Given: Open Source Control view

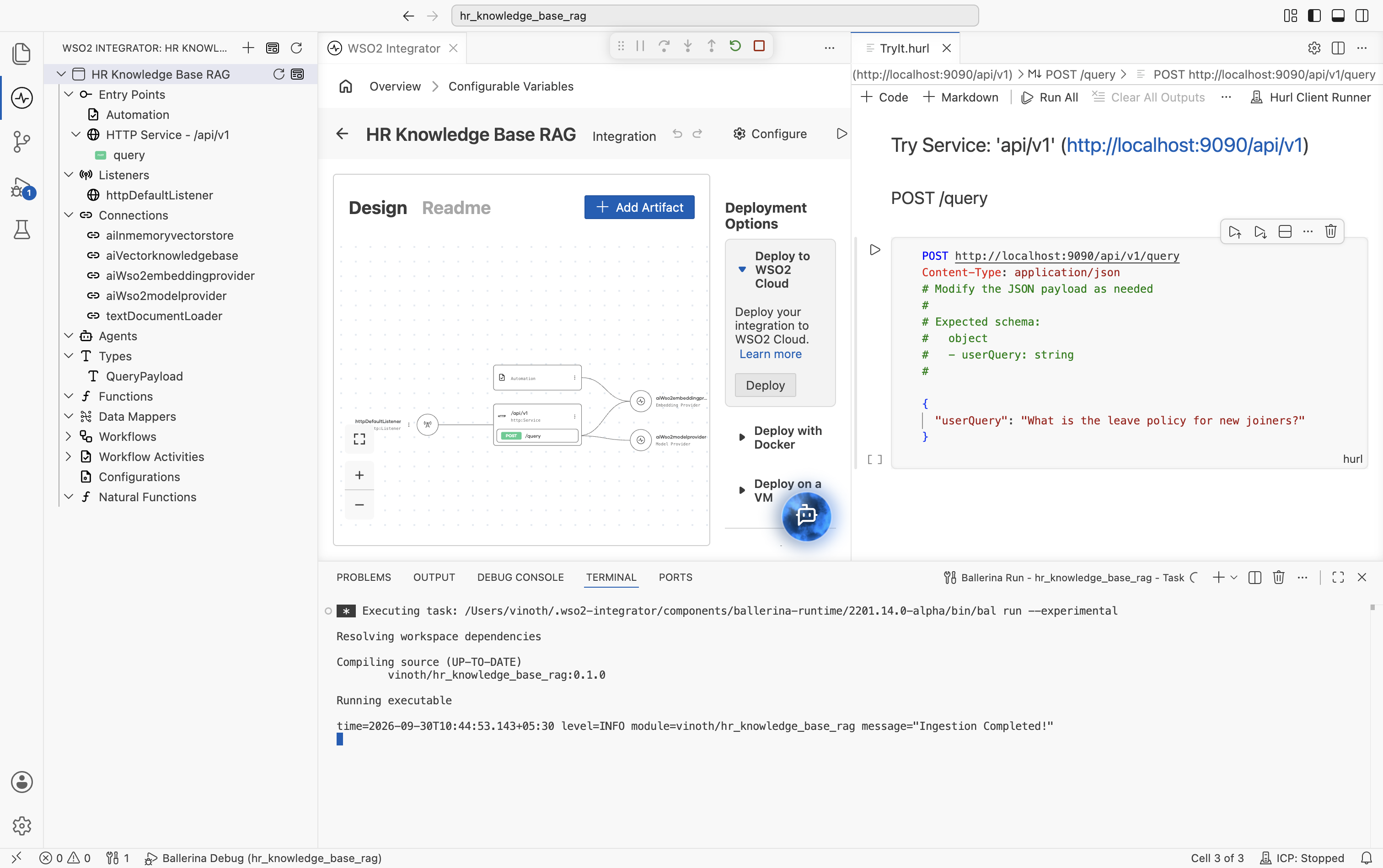Looking at the screenshot, I should click(22, 141).
